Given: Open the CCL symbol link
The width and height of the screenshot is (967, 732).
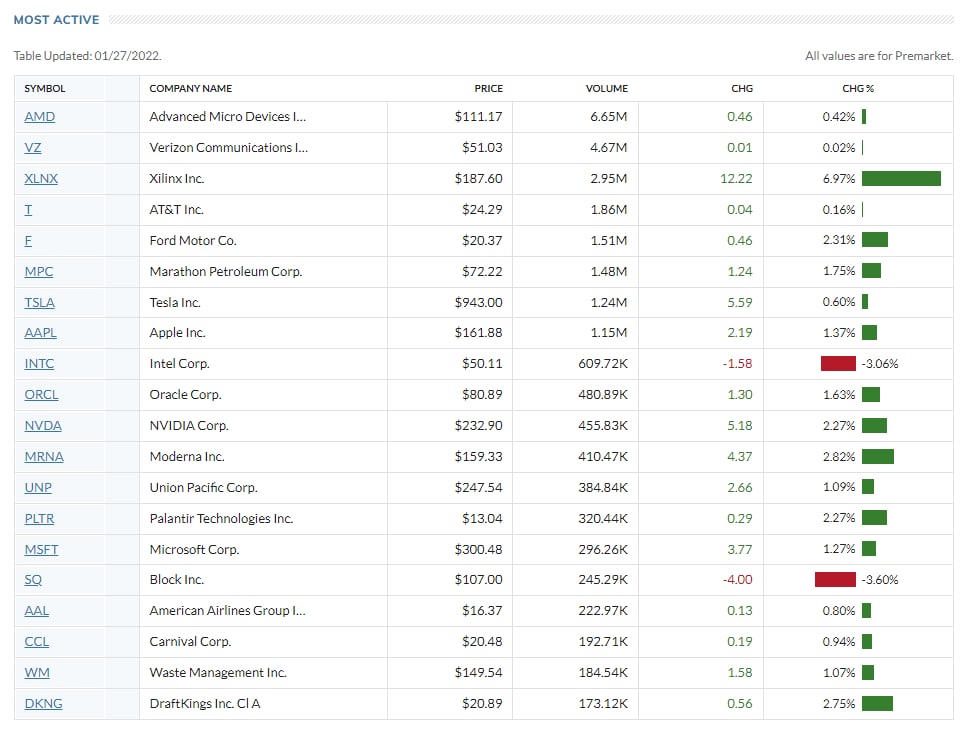Looking at the screenshot, I should (x=36, y=641).
